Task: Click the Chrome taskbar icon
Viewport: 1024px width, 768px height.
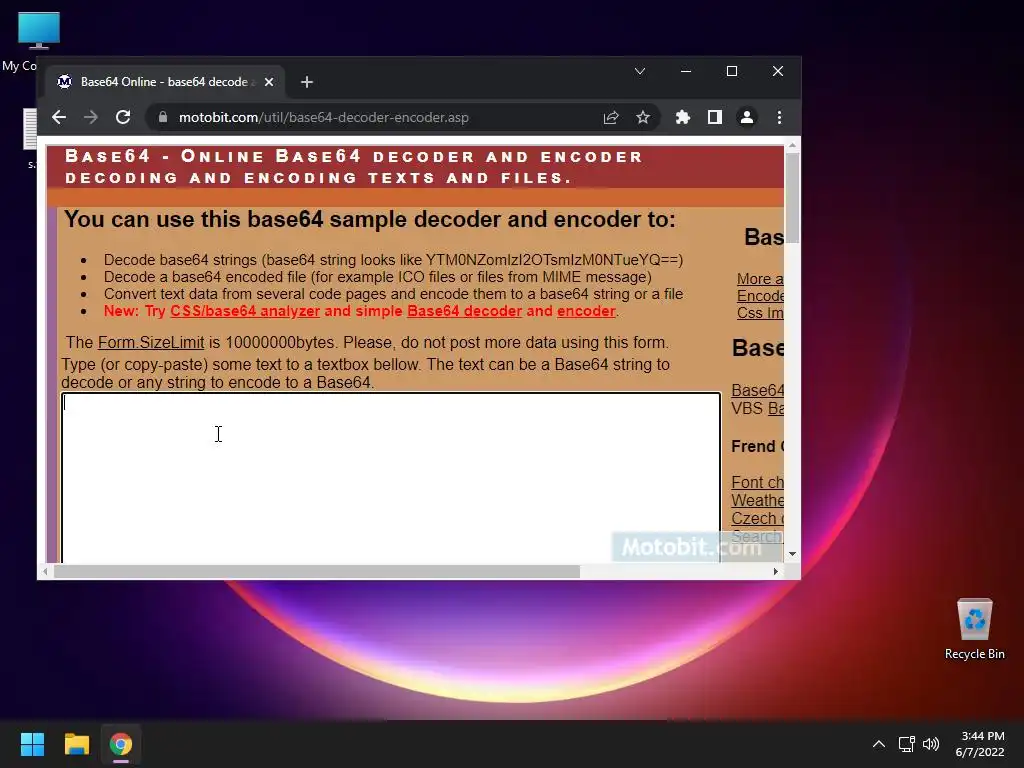Action: [121, 744]
